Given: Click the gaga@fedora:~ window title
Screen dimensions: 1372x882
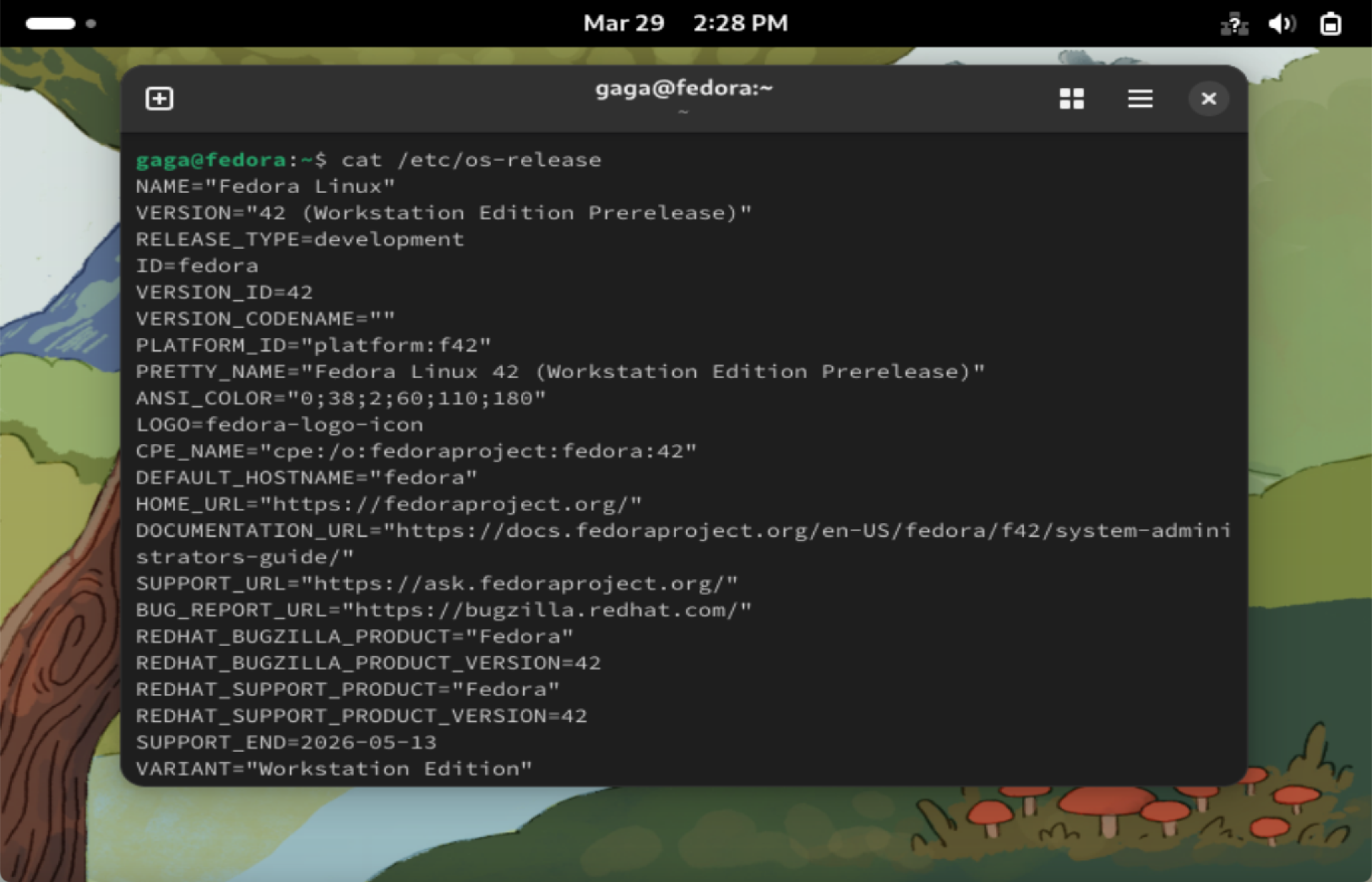Looking at the screenshot, I should click(x=684, y=89).
